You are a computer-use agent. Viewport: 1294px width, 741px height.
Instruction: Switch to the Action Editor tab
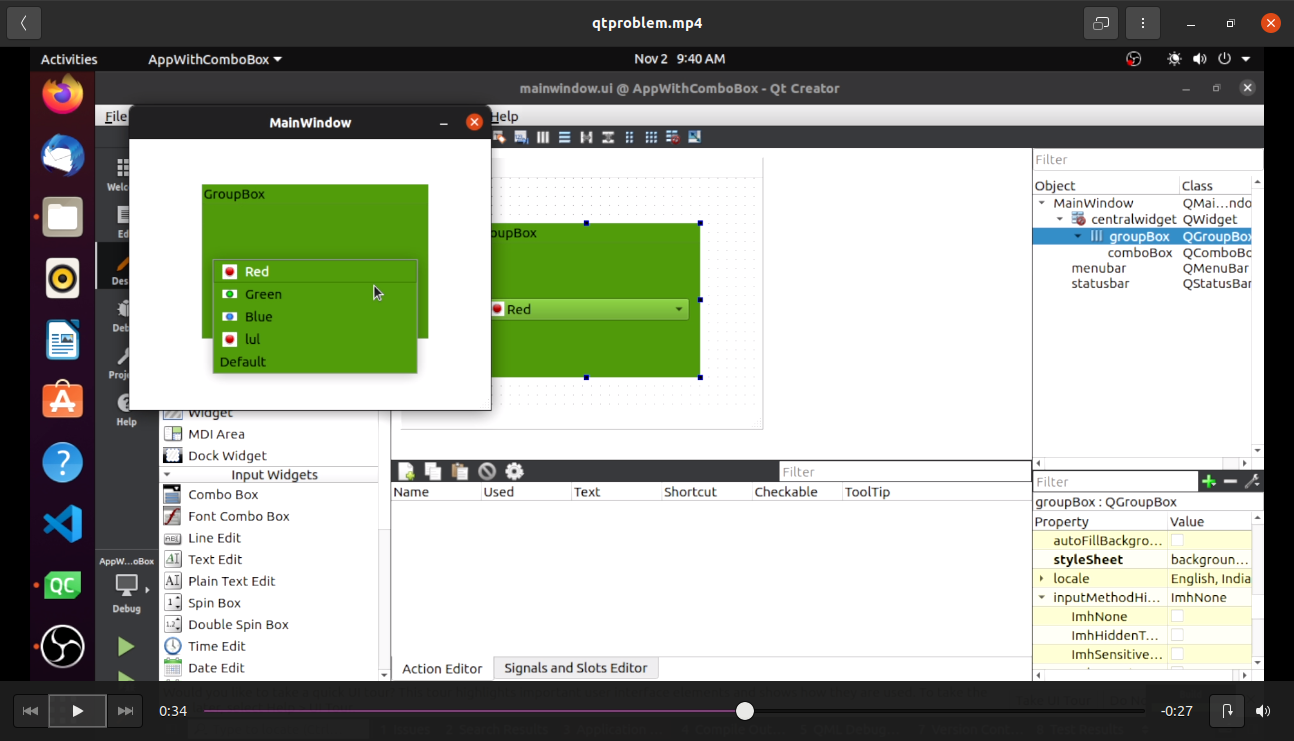click(442, 668)
